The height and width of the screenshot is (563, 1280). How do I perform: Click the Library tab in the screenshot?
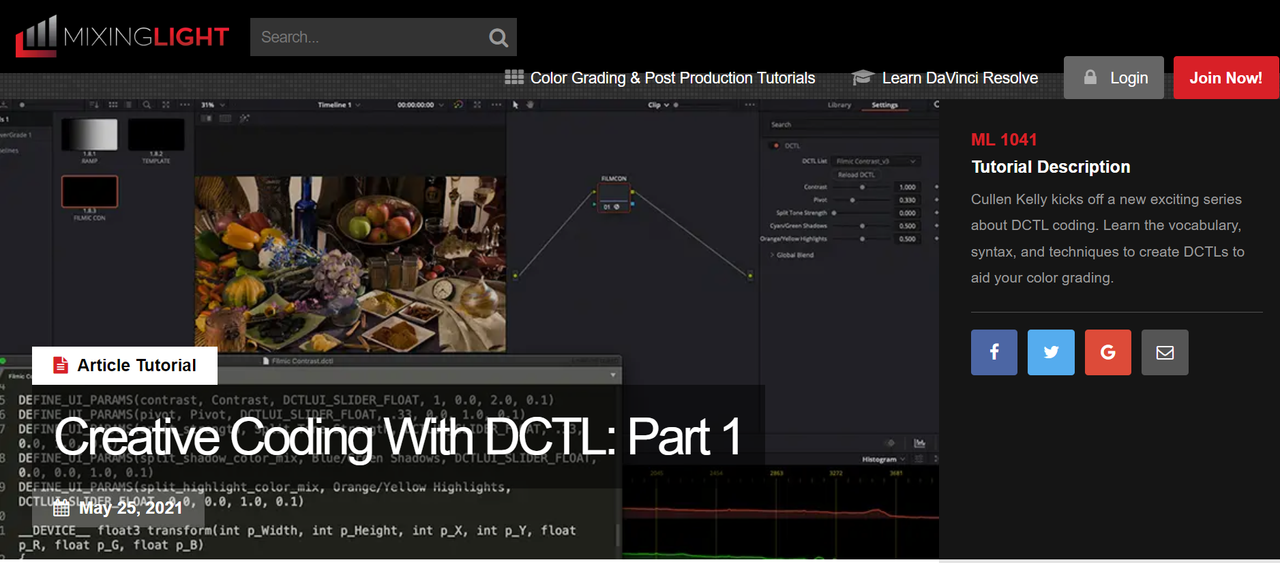click(839, 105)
